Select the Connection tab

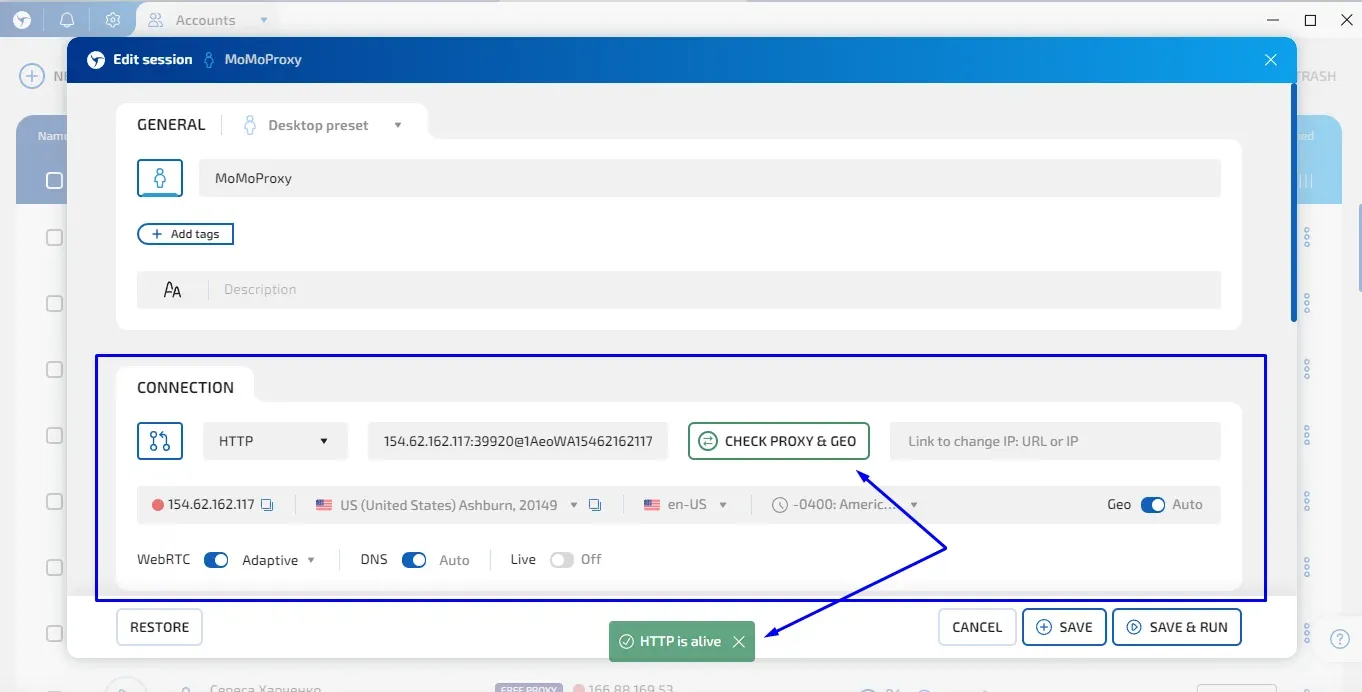click(185, 387)
